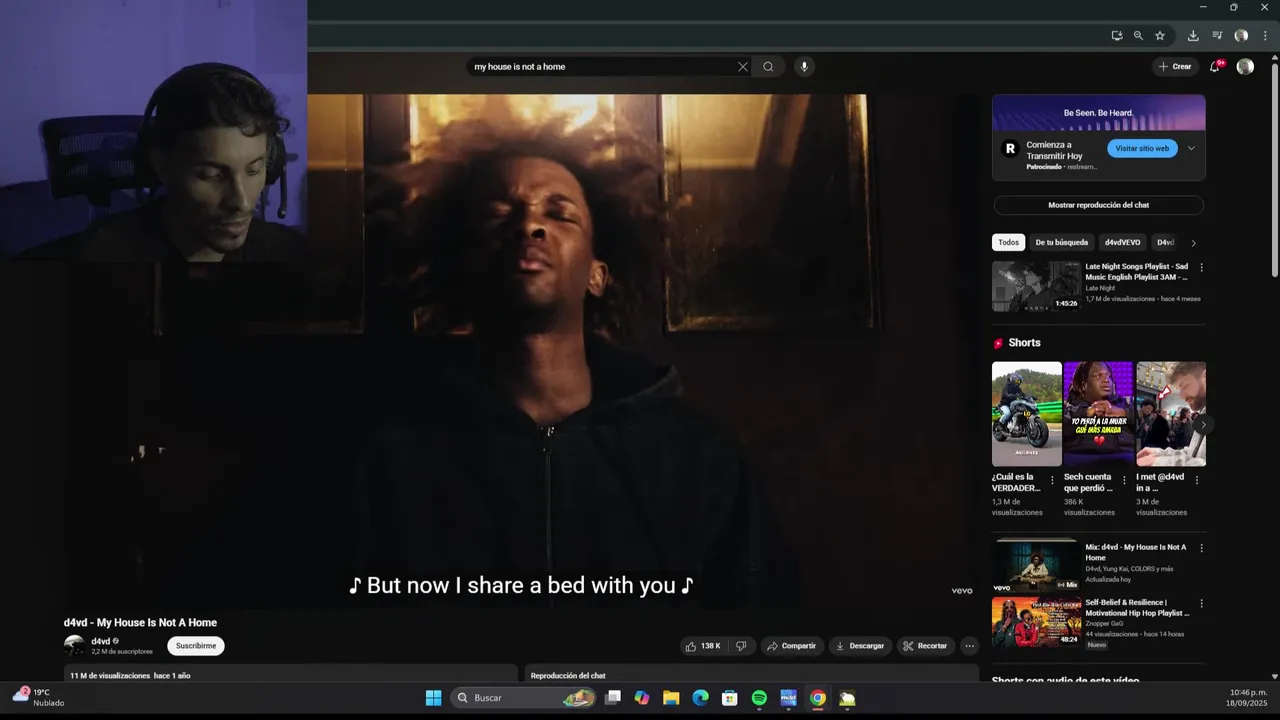Viewport: 1280px width, 720px height.
Task: Open Task View on taskbar
Action: point(613,698)
